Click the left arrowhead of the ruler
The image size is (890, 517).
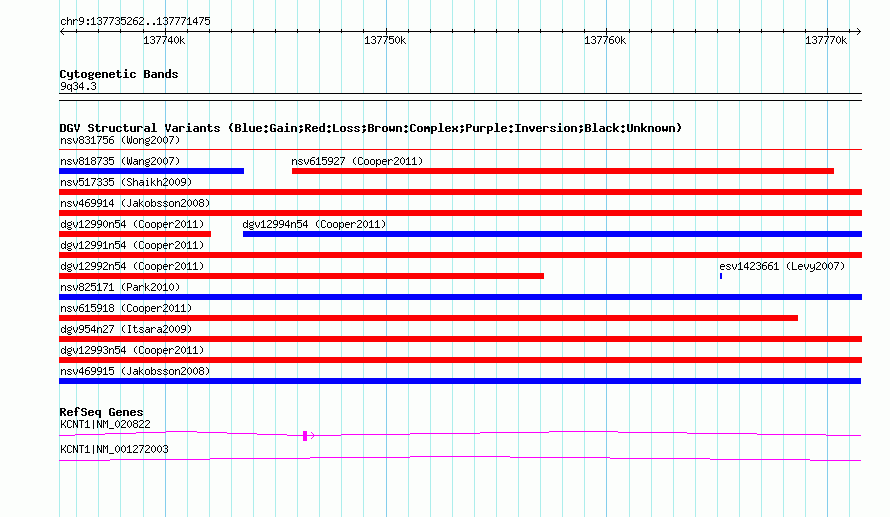coord(62,31)
